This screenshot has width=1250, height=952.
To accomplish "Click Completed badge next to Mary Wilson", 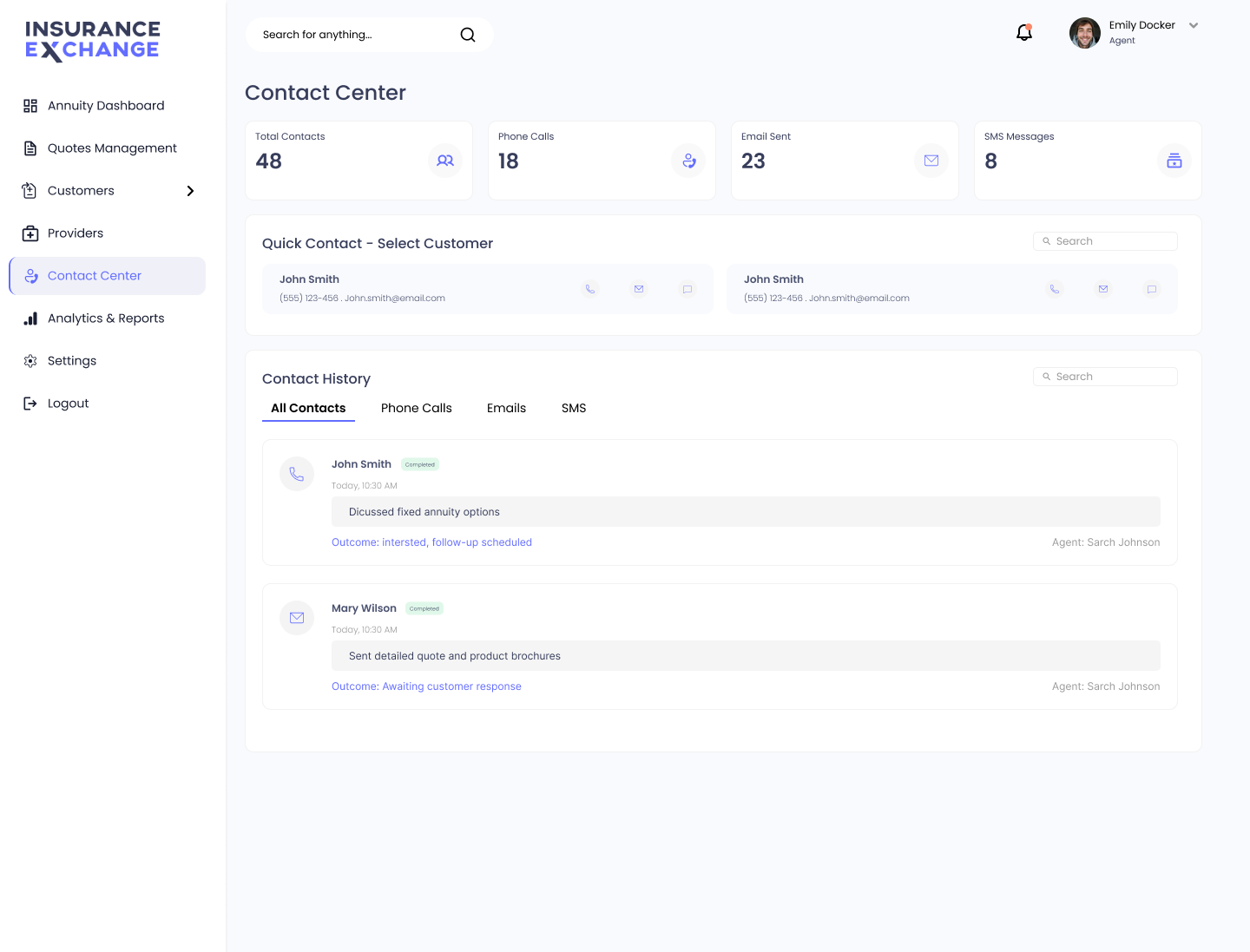I will [424, 608].
